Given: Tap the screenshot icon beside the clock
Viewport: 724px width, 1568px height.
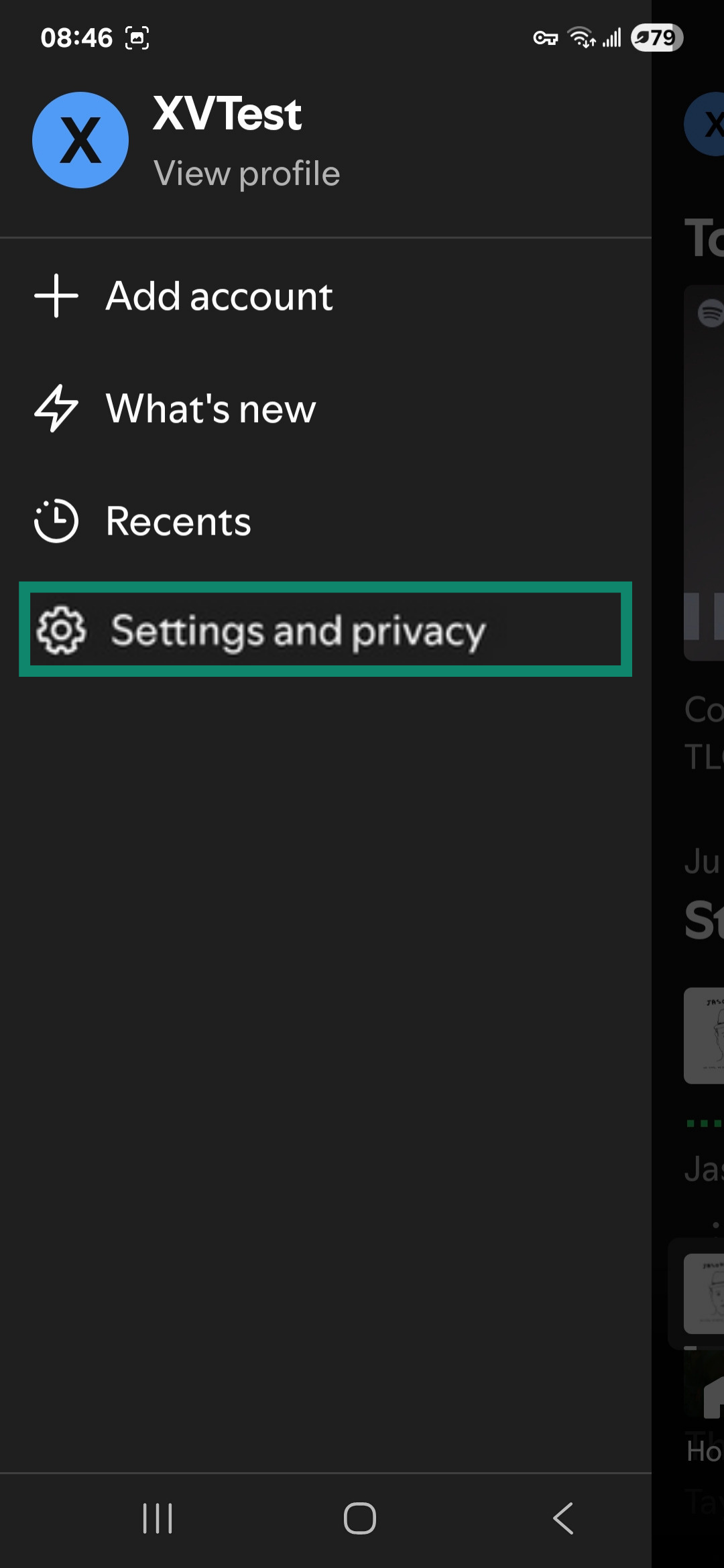Looking at the screenshot, I should (x=137, y=39).
